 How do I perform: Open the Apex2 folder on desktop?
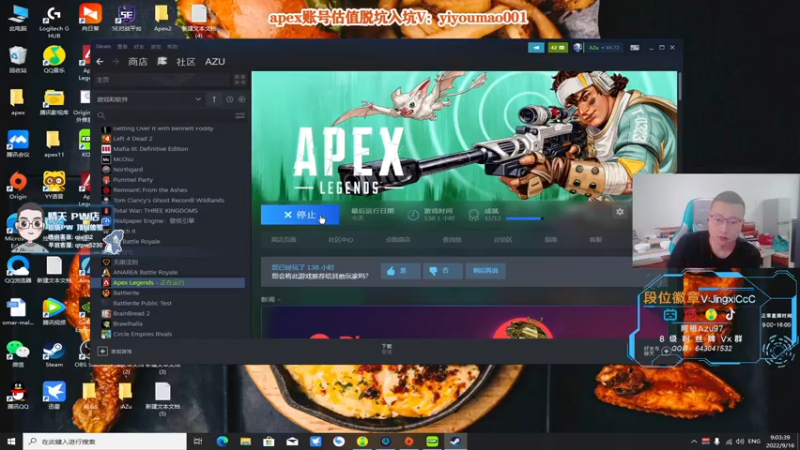point(162,18)
